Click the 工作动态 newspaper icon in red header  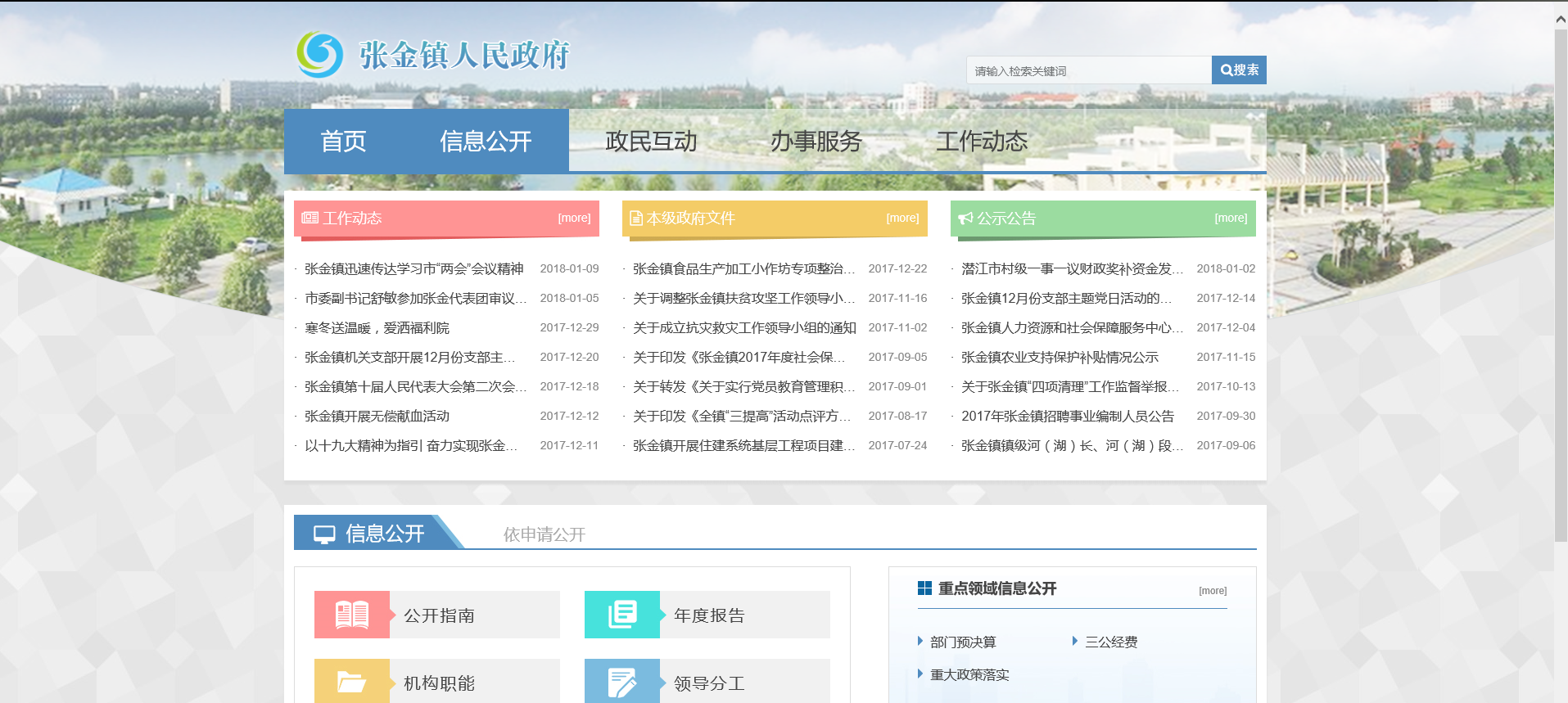point(310,218)
